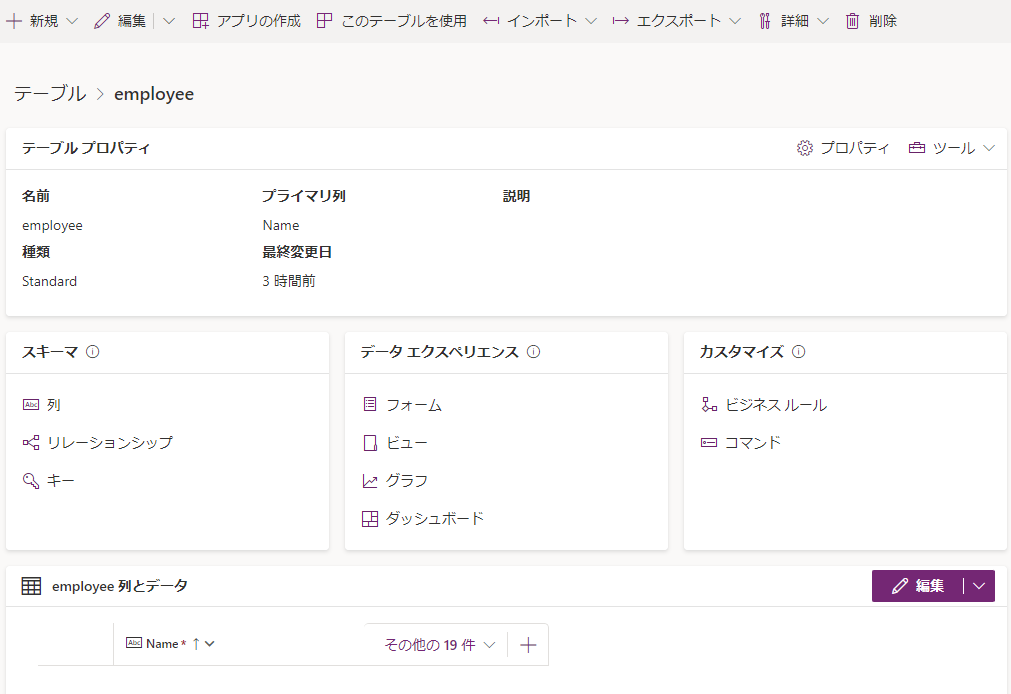Click the employee breadcrumb text

(x=154, y=94)
